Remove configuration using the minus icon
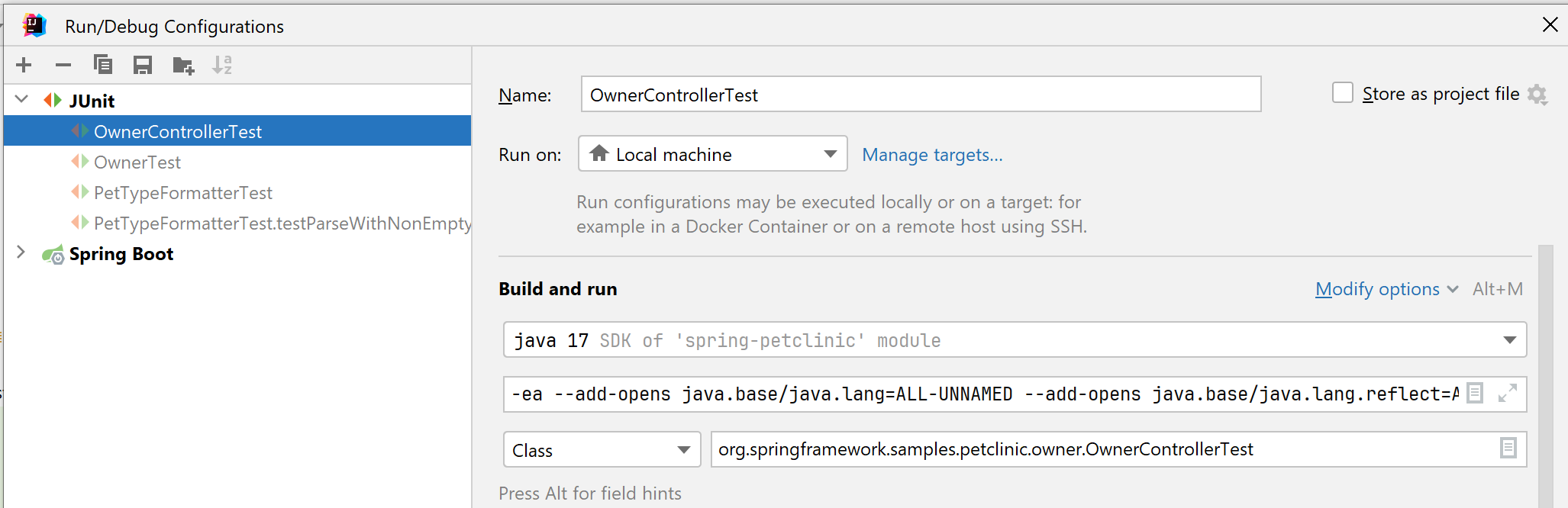 pos(63,66)
